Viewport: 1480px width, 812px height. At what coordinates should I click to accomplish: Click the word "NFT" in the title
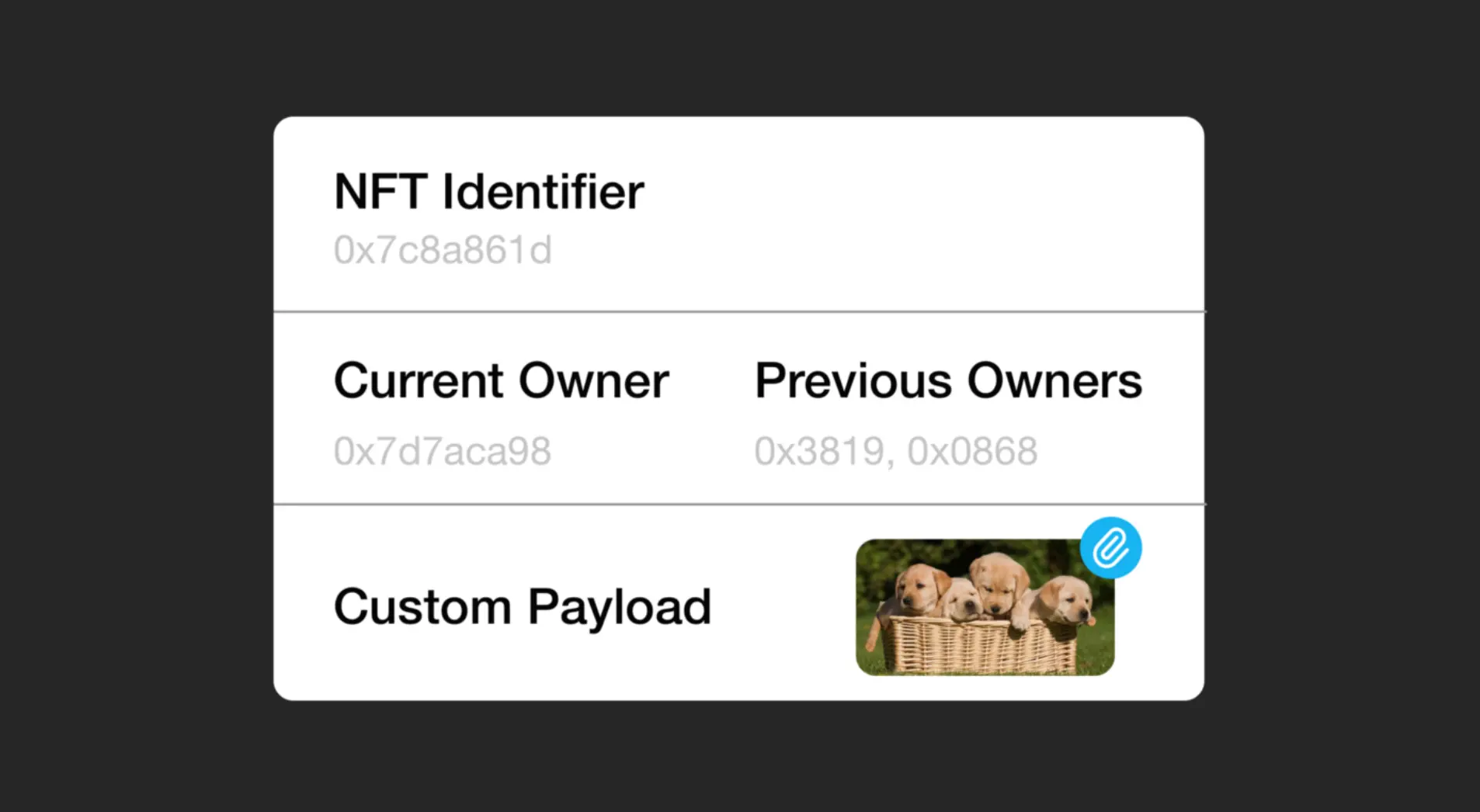[x=380, y=192]
